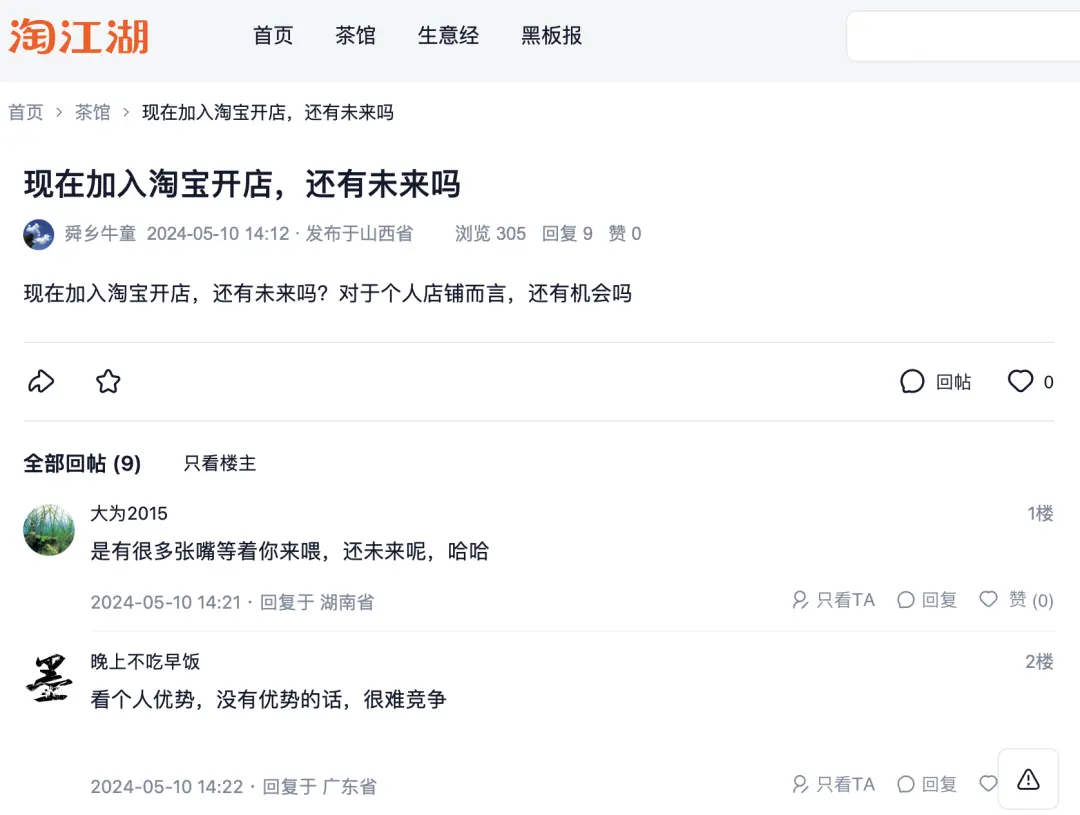Select the 全部回帖 (9) tab
Image resolution: width=1080 pixels, height=815 pixels.
[x=82, y=464]
